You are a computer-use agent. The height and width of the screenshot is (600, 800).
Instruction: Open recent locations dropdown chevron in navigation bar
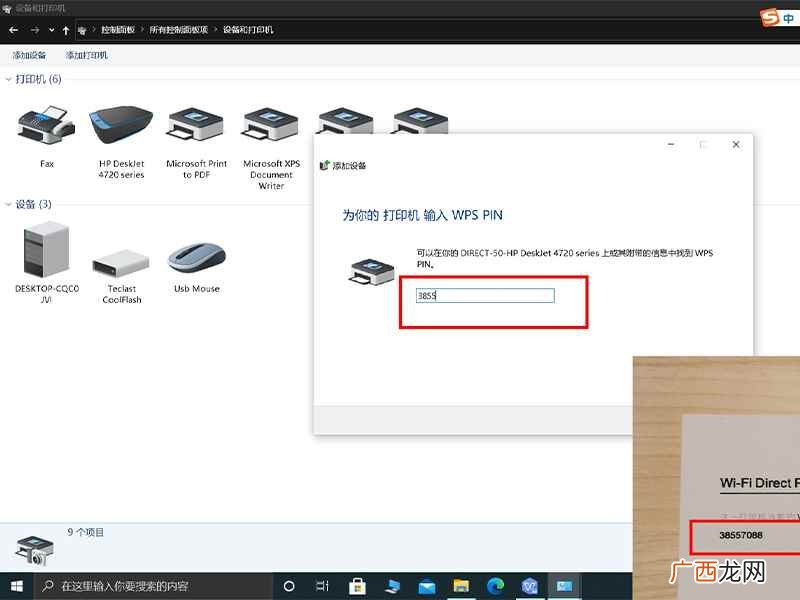(52, 30)
